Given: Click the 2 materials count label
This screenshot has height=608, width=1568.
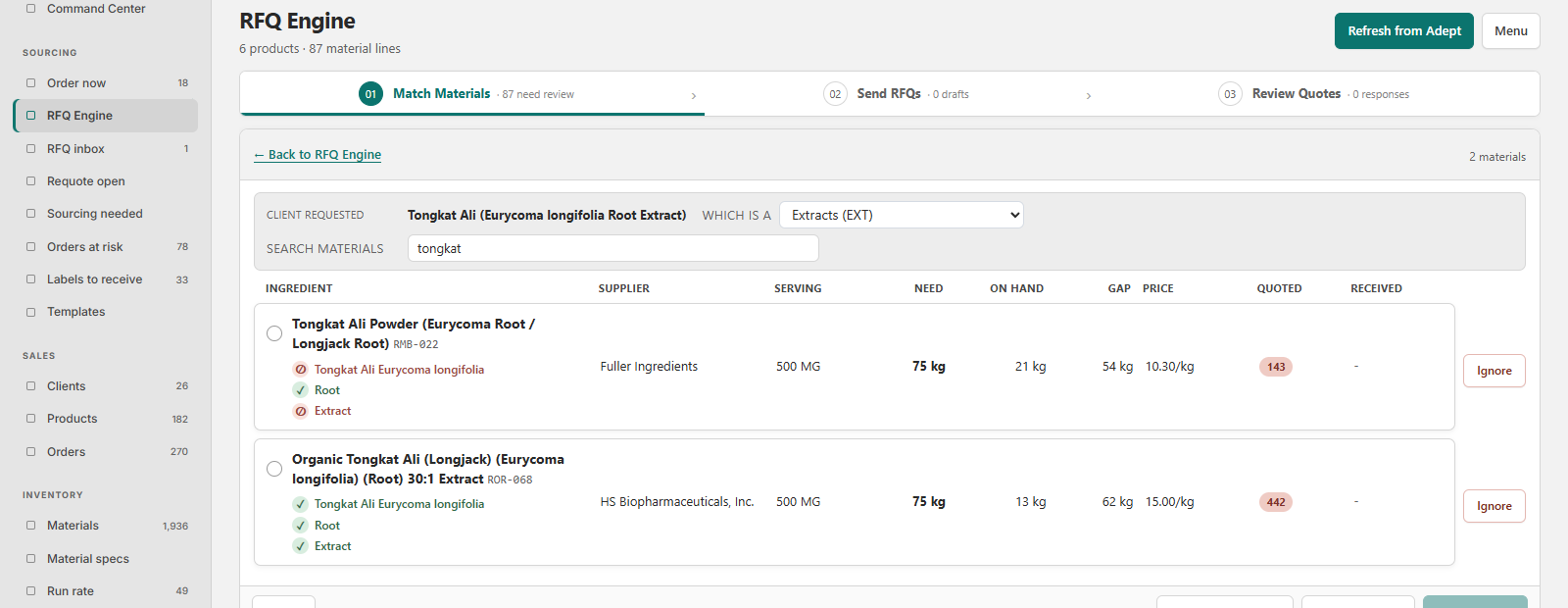Looking at the screenshot, I should point(1497,157).
